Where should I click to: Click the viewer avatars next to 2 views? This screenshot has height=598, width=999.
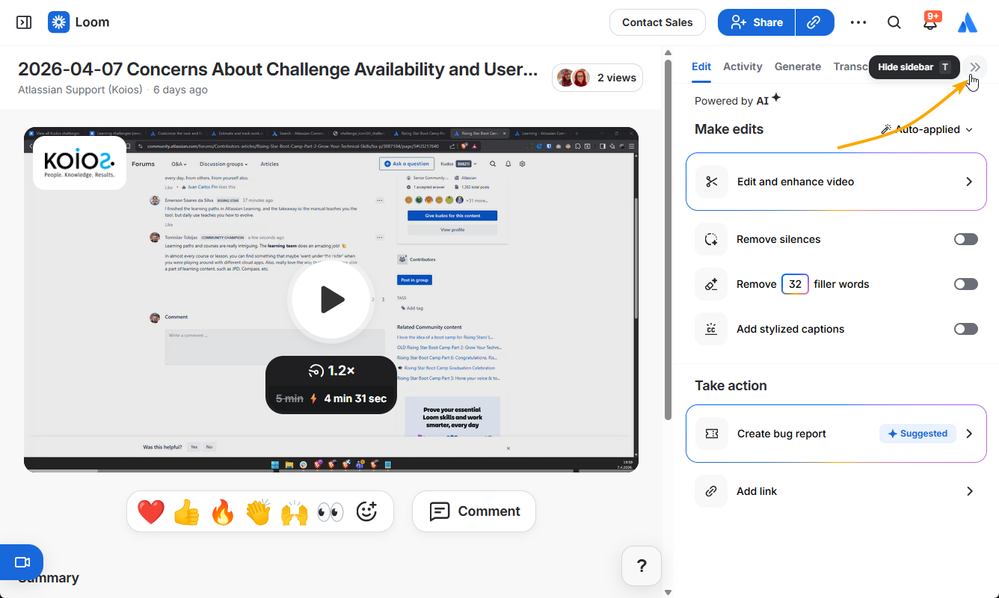573,78
